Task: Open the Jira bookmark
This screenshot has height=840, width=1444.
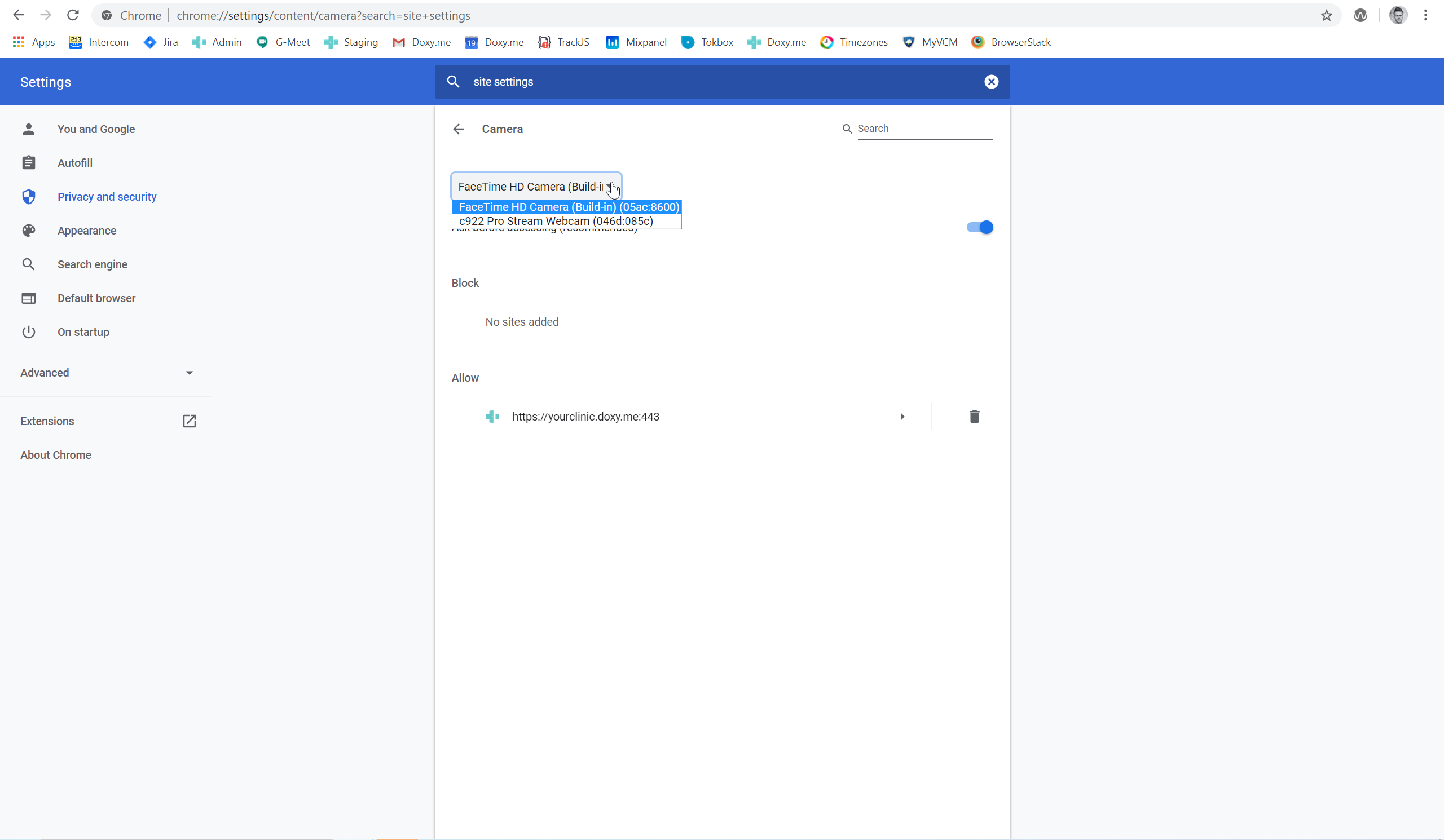Action: coord(161,42)
